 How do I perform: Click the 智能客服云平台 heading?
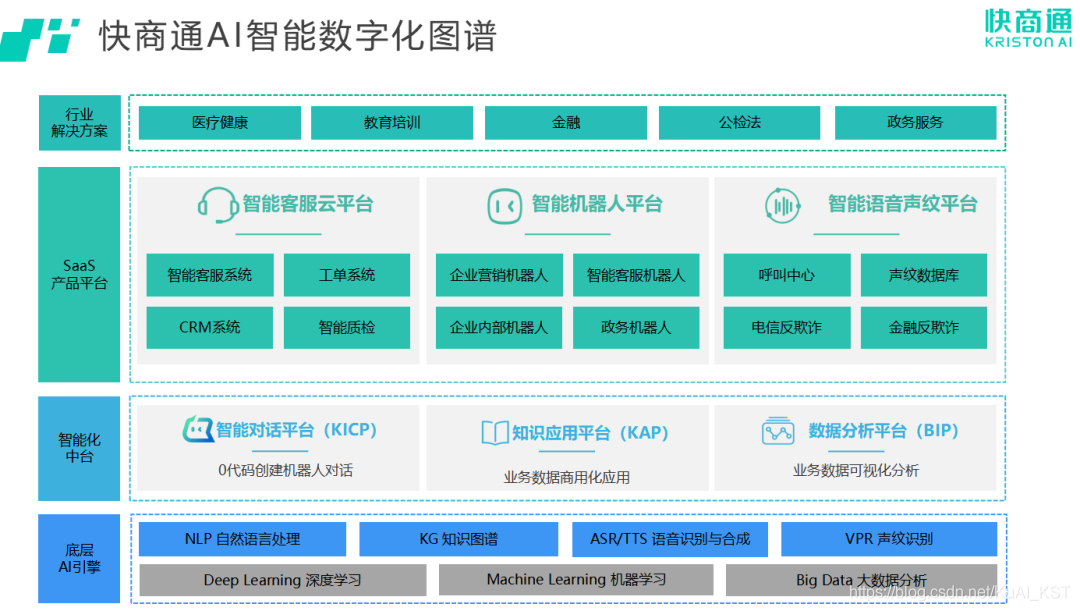308,204
